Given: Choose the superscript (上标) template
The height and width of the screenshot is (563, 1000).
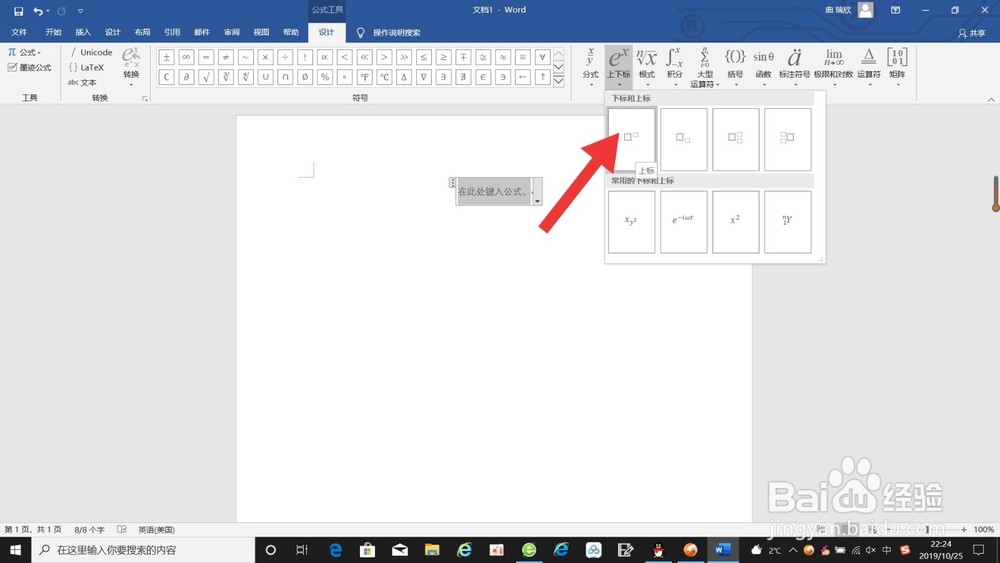Looking at the screenshot, I should coord(631,139).
